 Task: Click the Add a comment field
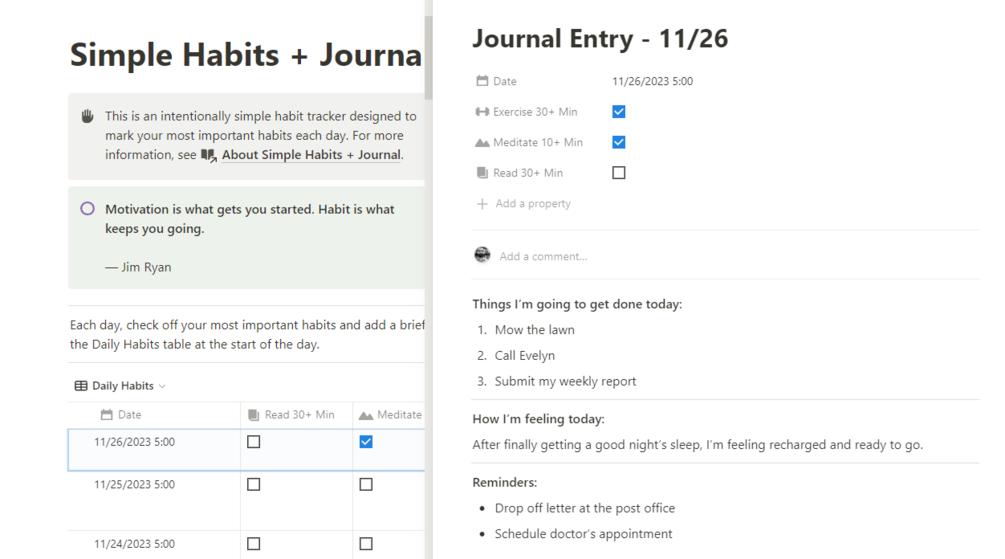543,257
